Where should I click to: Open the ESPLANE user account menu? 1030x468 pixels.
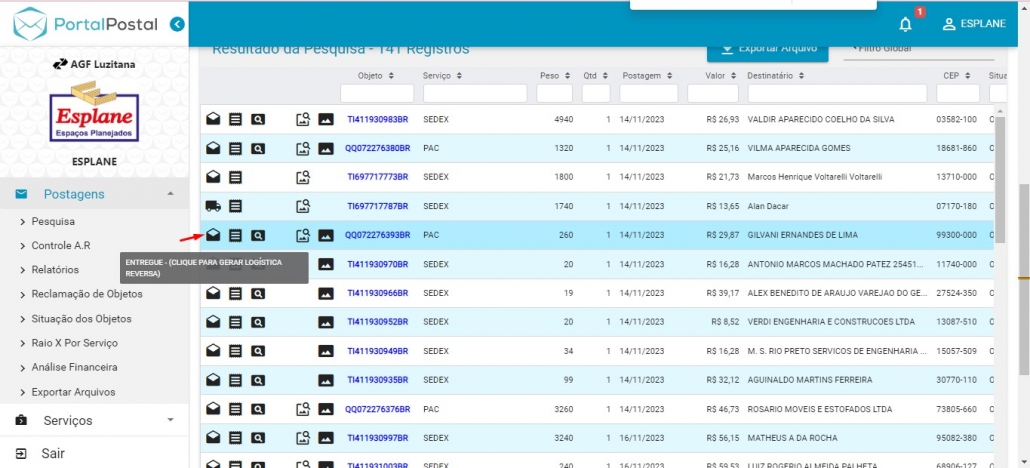point(974,23)
